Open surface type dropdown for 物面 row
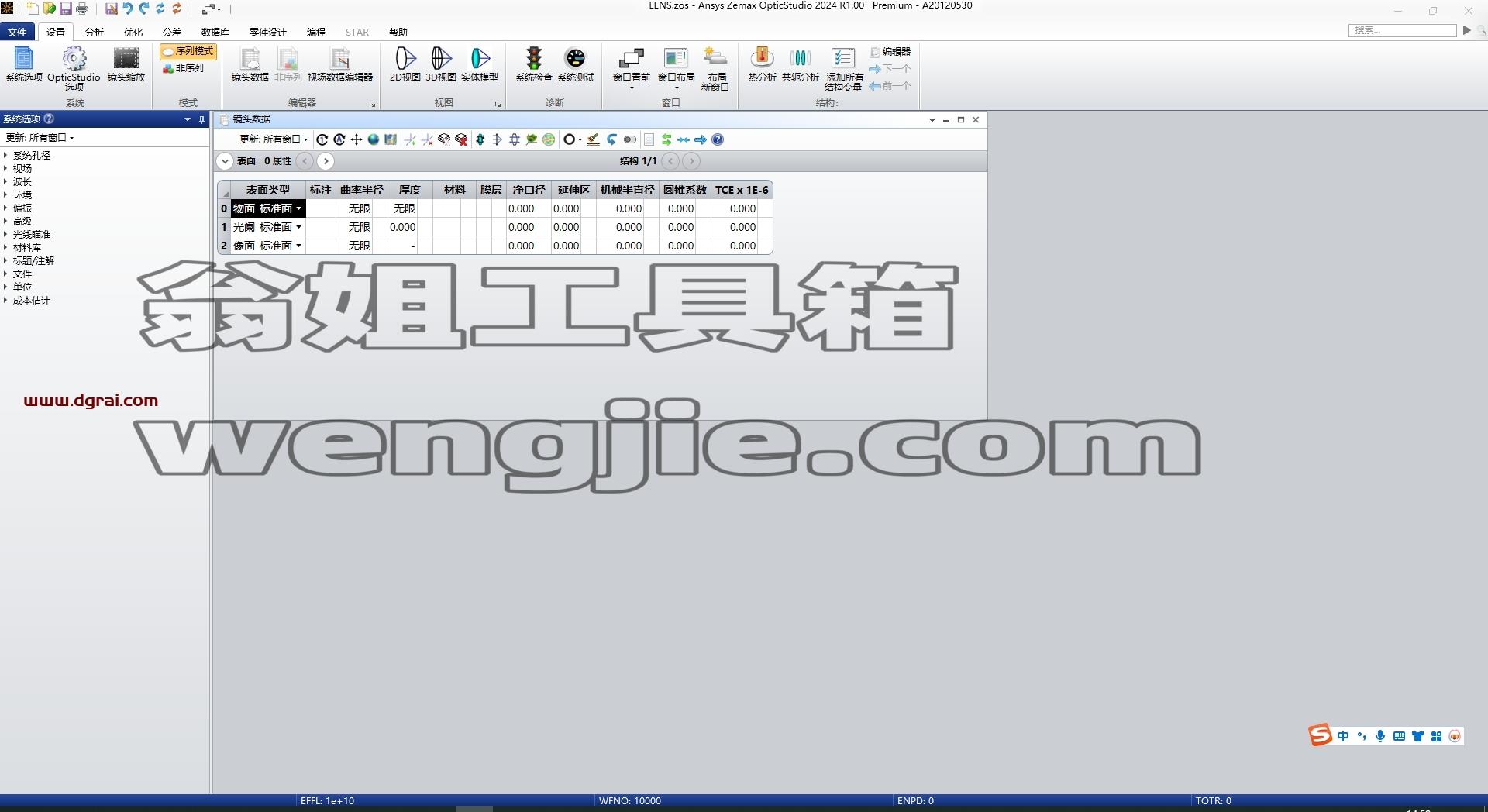 298,208
